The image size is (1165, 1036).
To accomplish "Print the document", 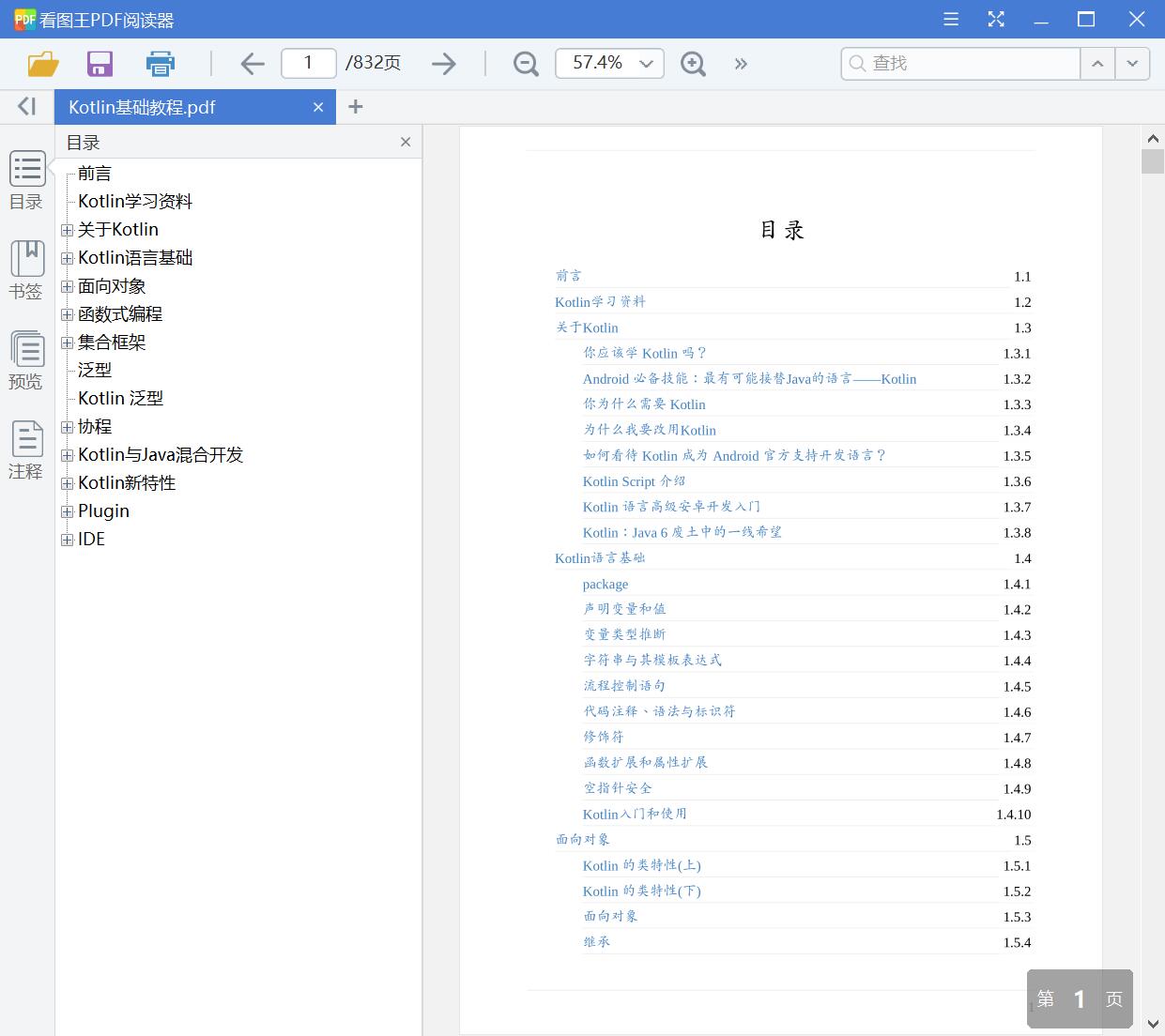I will (160, 63).
